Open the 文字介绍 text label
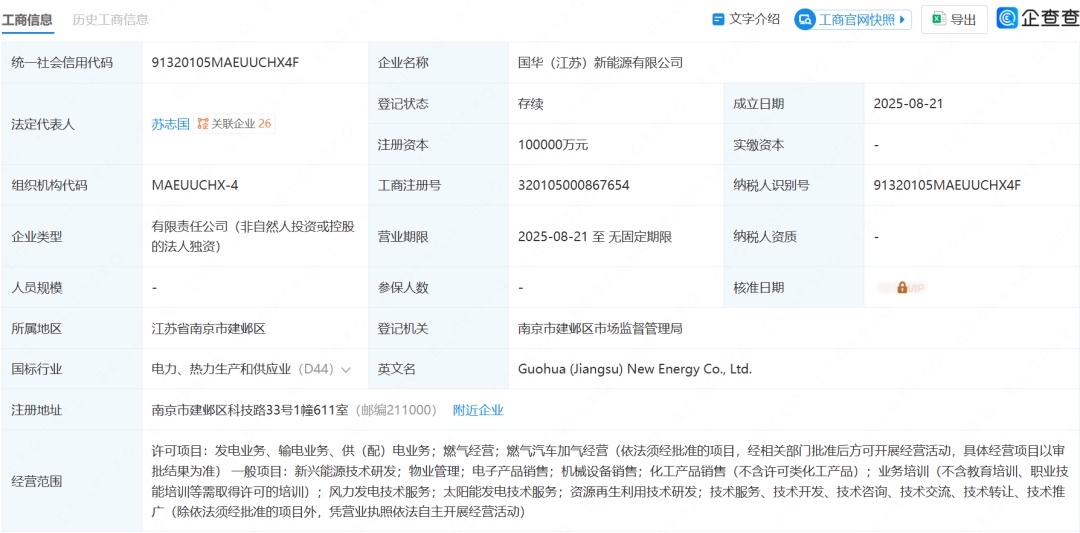Screen dimensions: 1080x533 coord(754,19)
